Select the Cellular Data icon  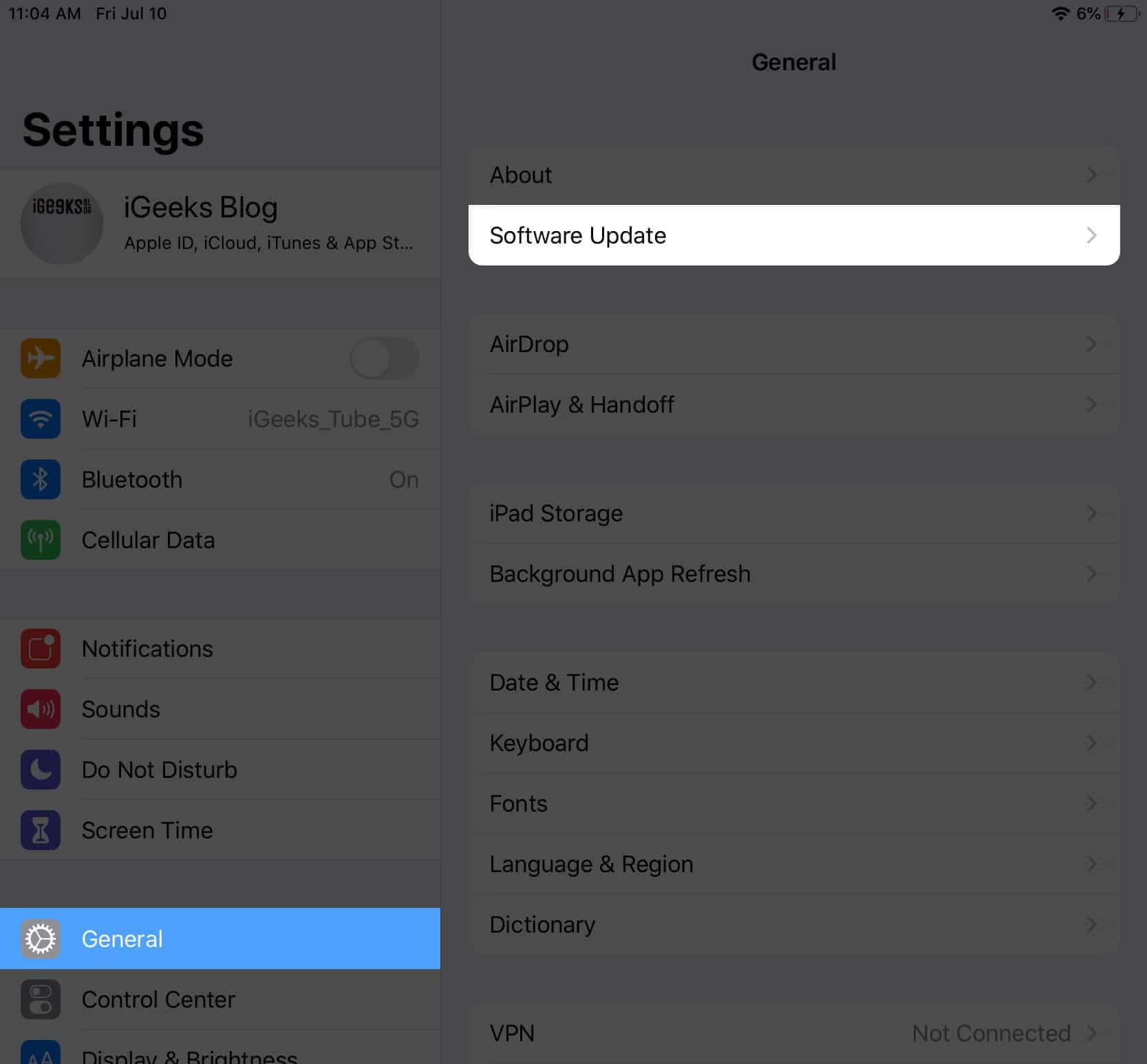pos(41,540)
